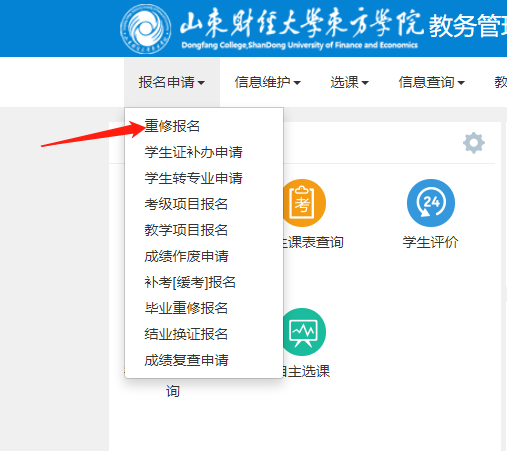Expand the 选课 menu

(x=349, y=82)
